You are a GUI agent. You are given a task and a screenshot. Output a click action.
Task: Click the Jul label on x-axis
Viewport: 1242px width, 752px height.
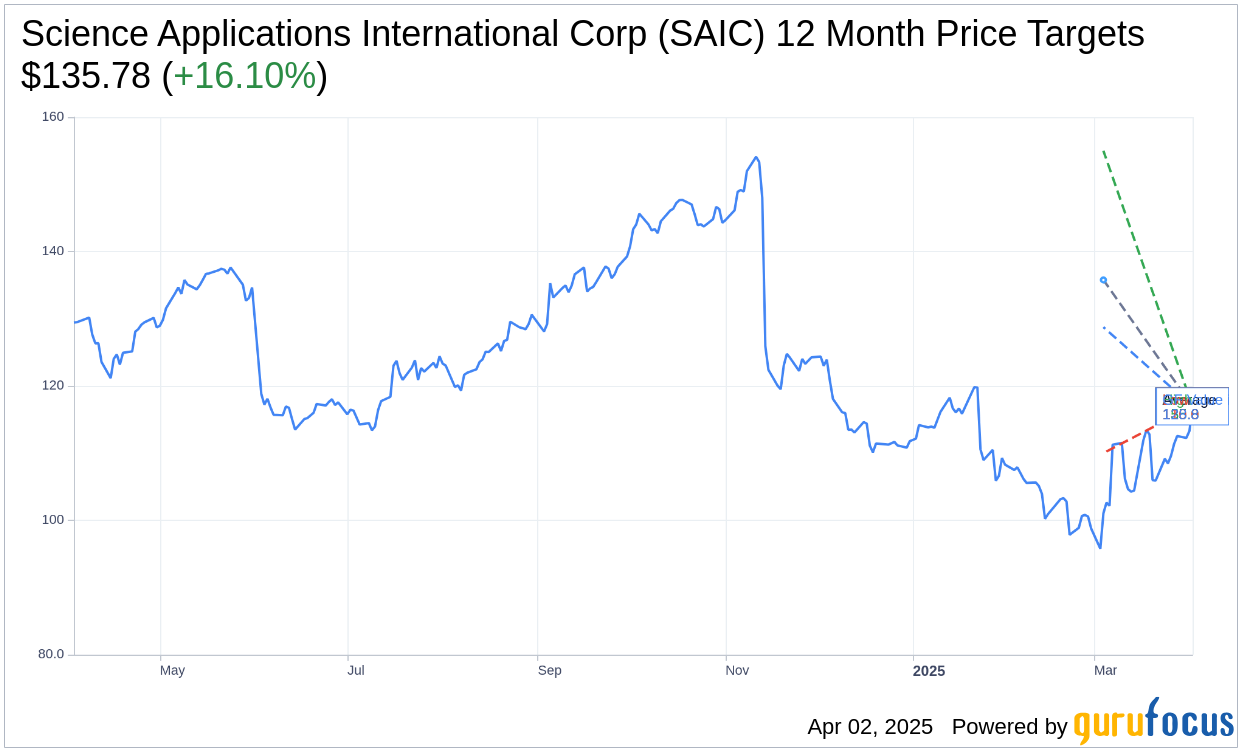pos(356,670)
